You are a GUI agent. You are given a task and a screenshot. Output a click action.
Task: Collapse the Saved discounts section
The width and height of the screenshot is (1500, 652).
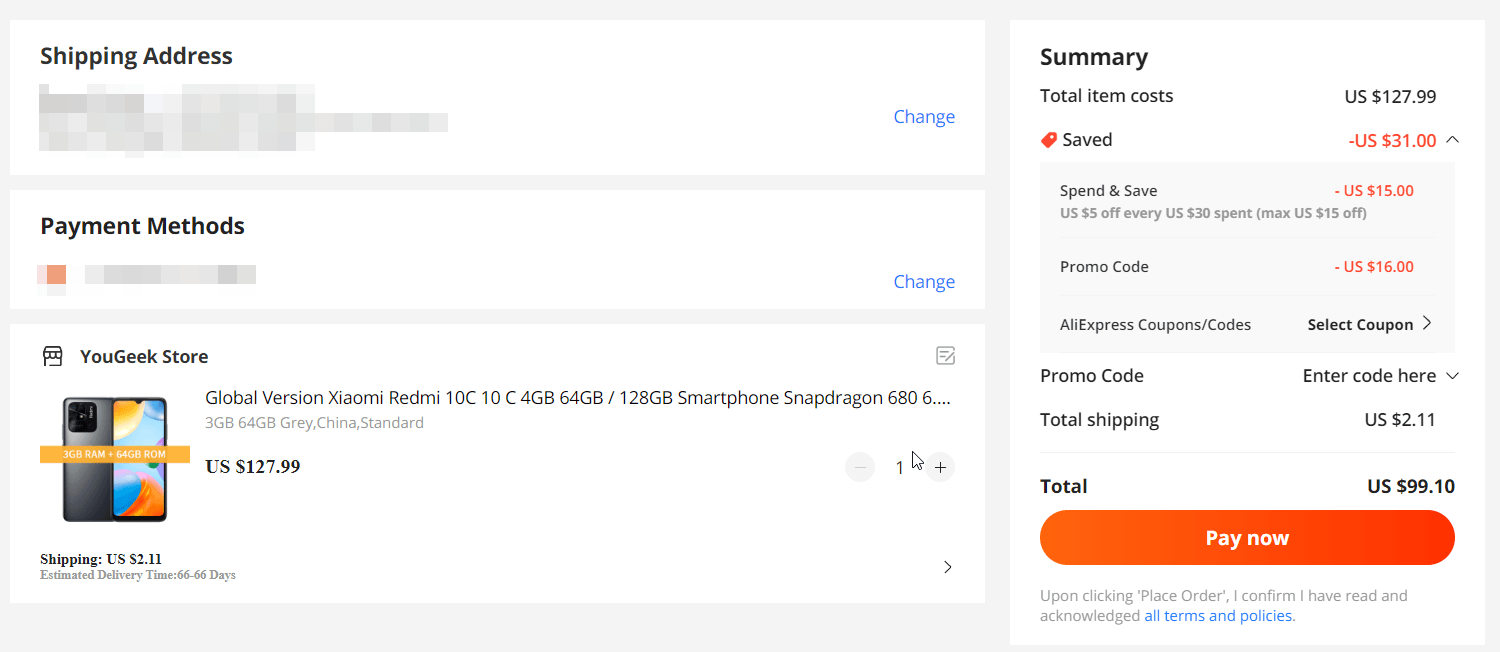(x=1453, y=140)
